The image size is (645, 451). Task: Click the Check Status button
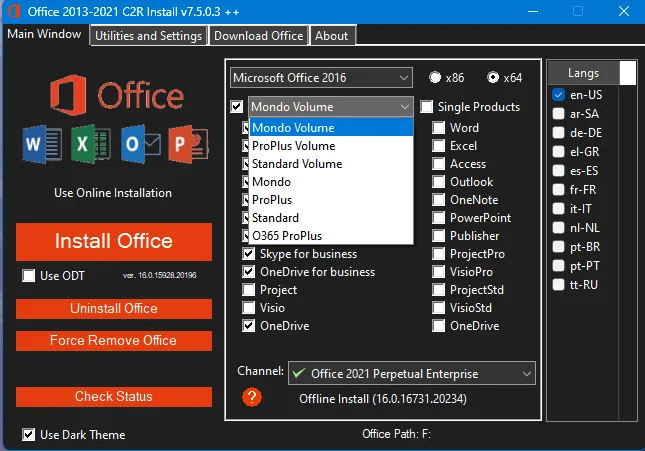pyautogui.click(x=114, y=397)
